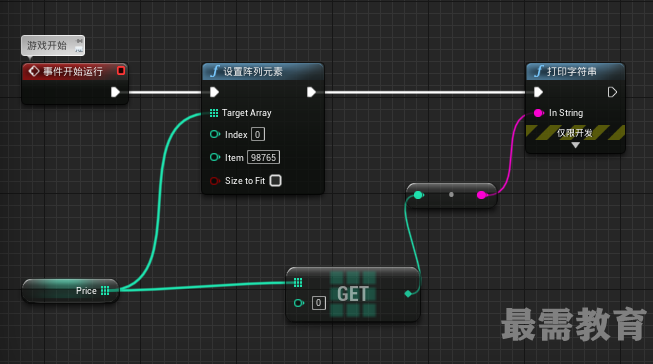The height and width of the screenshot is (364, 653).
Task: Click conversion node green integer input pin
Action: click(x=419, y=195)
